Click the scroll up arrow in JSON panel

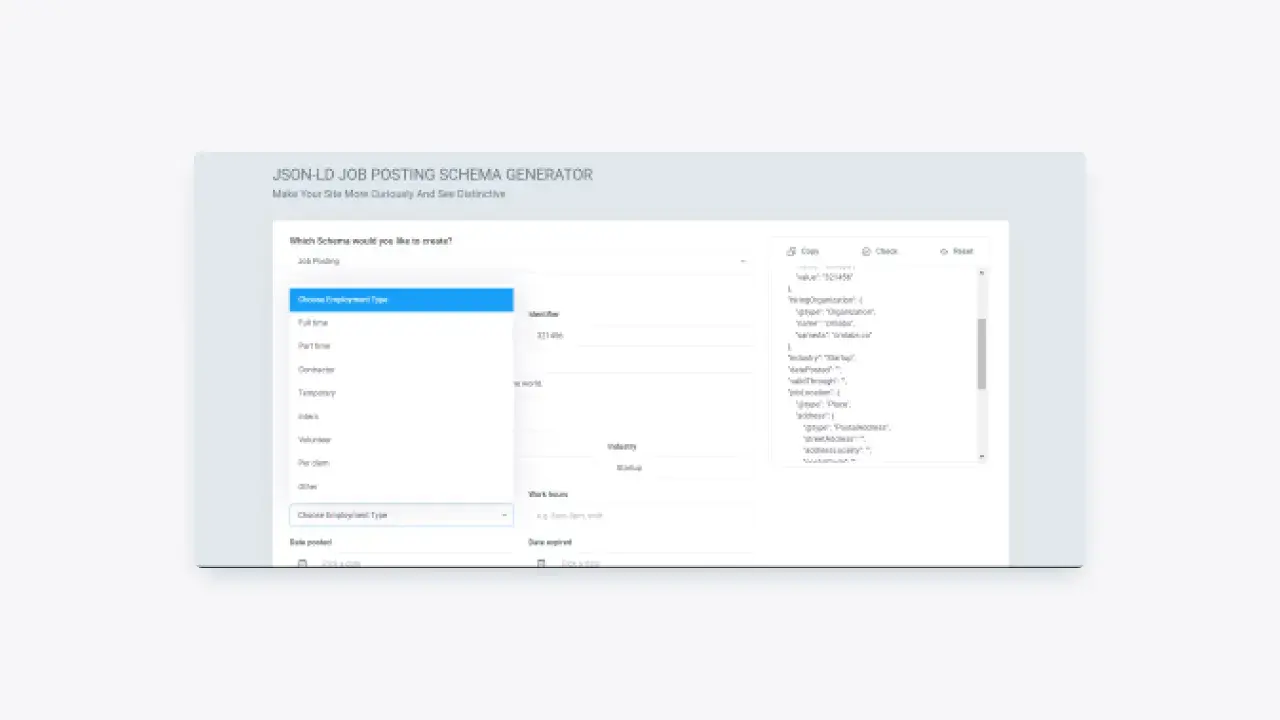coord(982,272)
